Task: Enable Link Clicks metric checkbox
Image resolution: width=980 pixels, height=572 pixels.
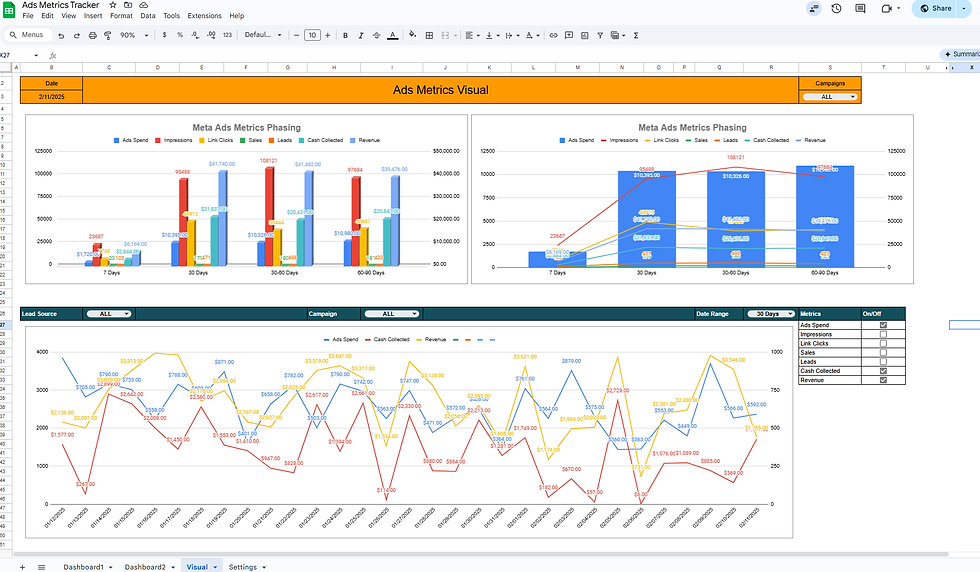Action: point(883,343)
